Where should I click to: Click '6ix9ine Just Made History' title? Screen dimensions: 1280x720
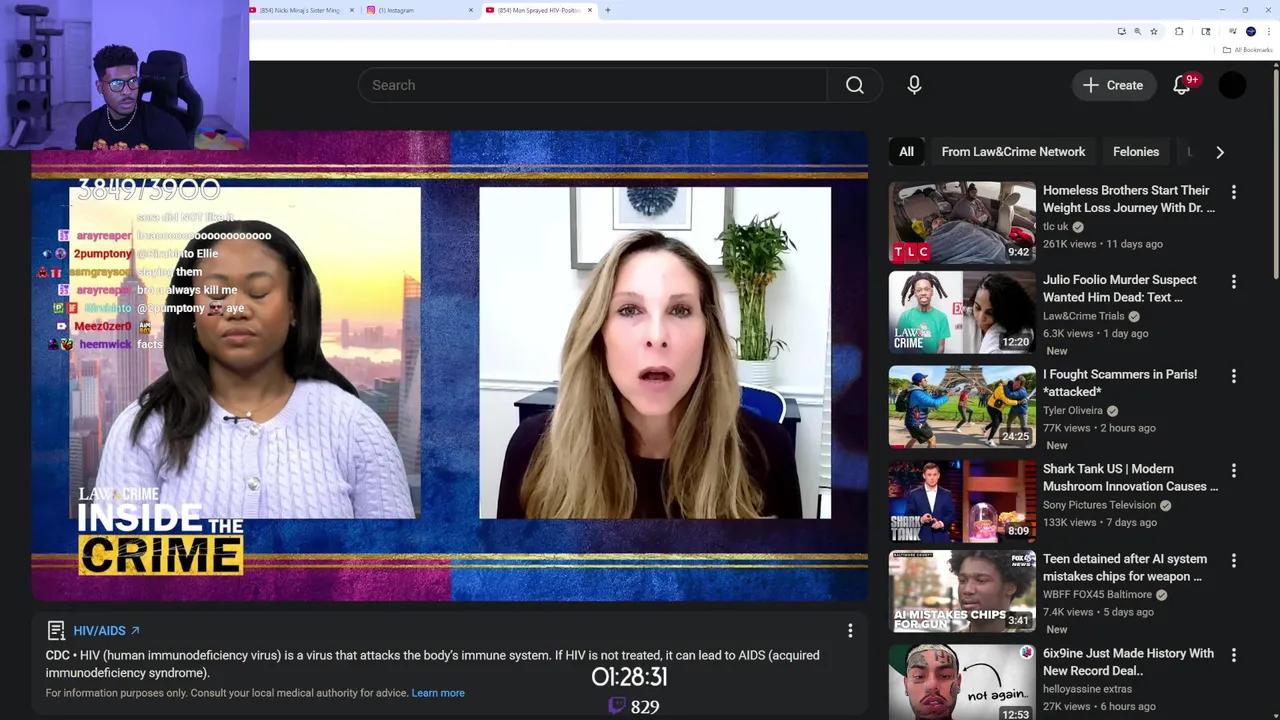tap(1128, 662)
